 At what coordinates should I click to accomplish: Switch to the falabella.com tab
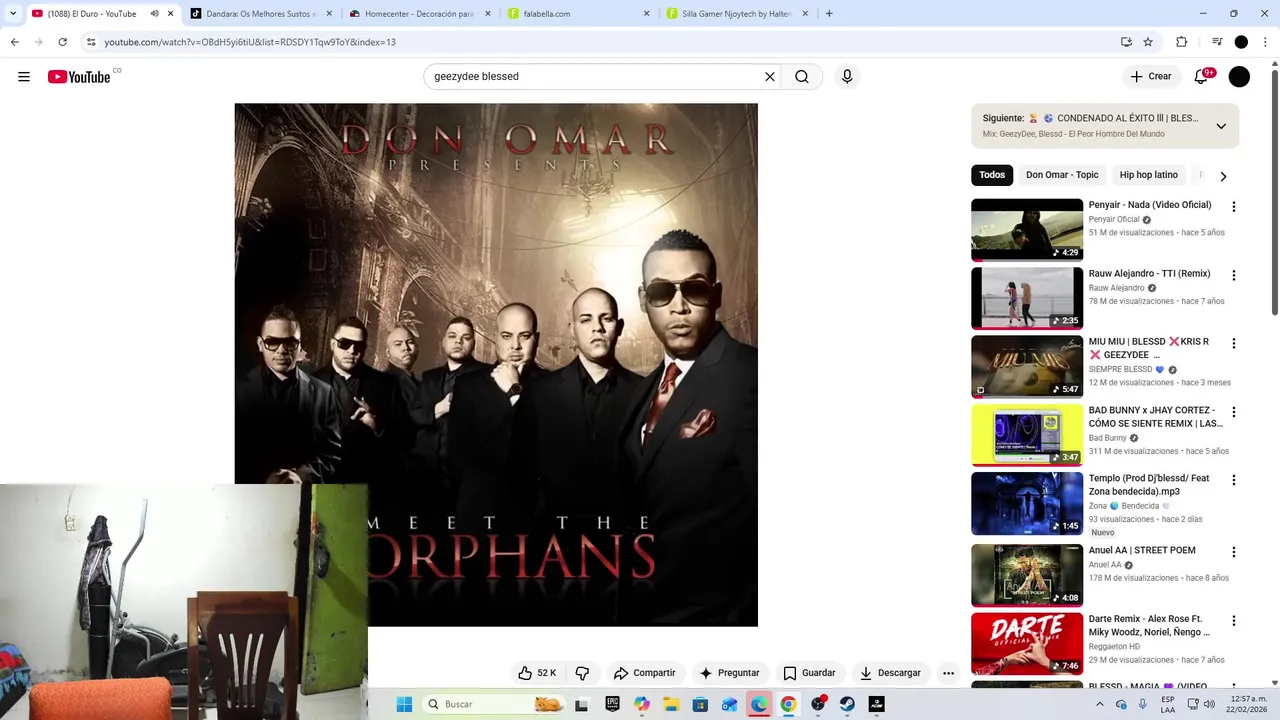[577, 14]
